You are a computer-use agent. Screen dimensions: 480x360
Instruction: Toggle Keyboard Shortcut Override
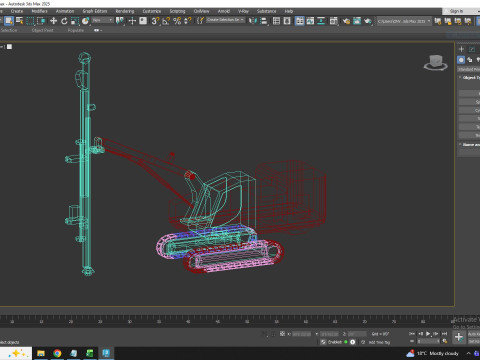click(x=143, y=21)
